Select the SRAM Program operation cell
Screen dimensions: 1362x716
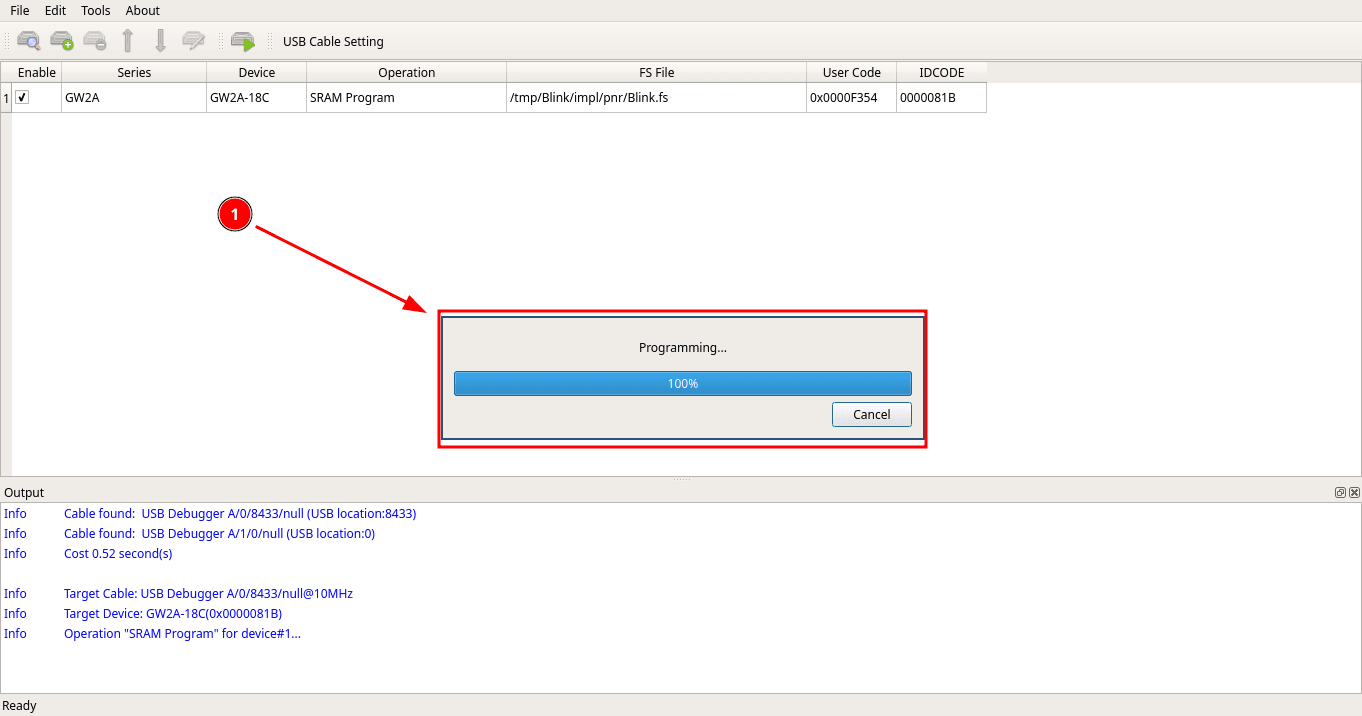click(x=407, y=98)
